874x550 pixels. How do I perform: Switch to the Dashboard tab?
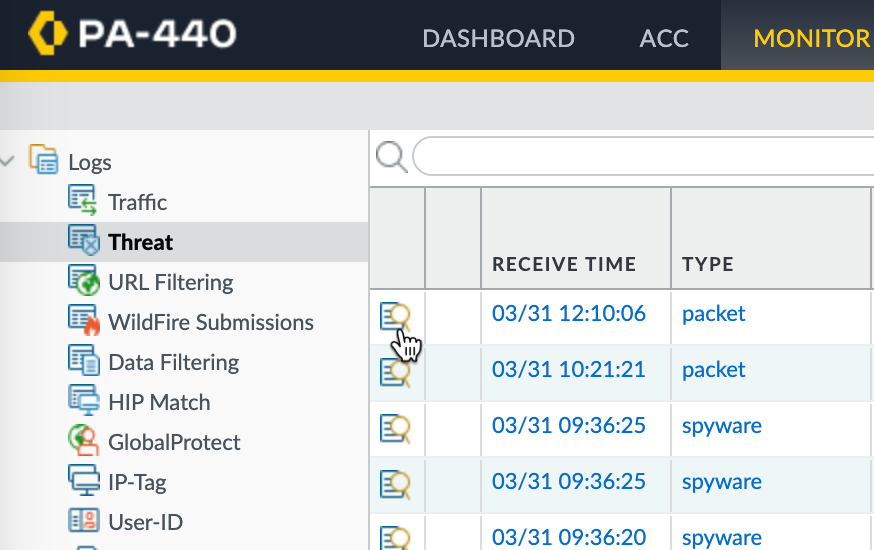tap(498, 39)
